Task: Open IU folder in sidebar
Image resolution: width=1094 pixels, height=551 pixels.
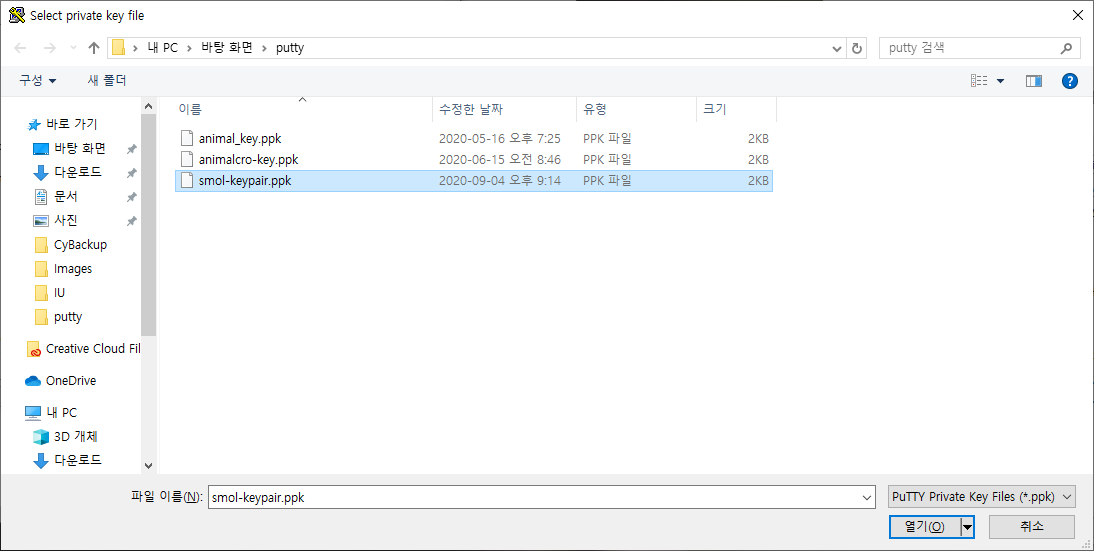Action: tap(59, 293)
